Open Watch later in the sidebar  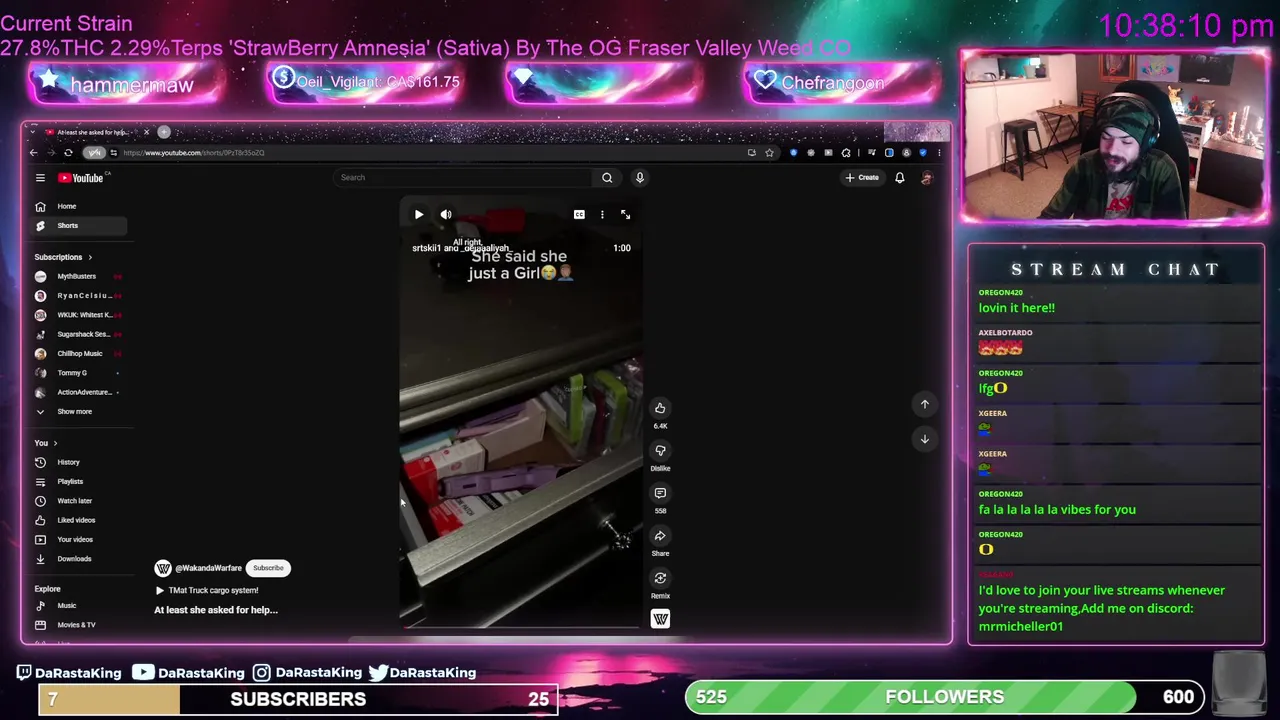[x=78, y=501]
